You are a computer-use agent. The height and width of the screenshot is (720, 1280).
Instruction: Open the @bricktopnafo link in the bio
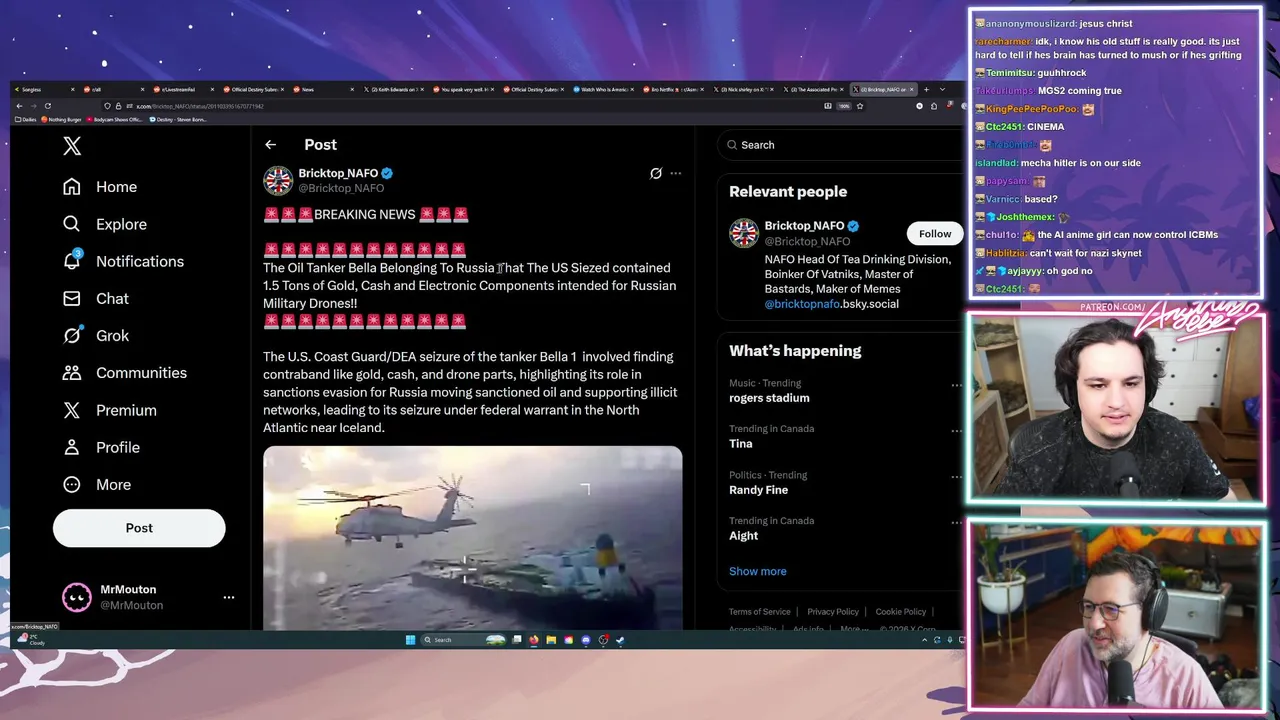coord(802,304)
